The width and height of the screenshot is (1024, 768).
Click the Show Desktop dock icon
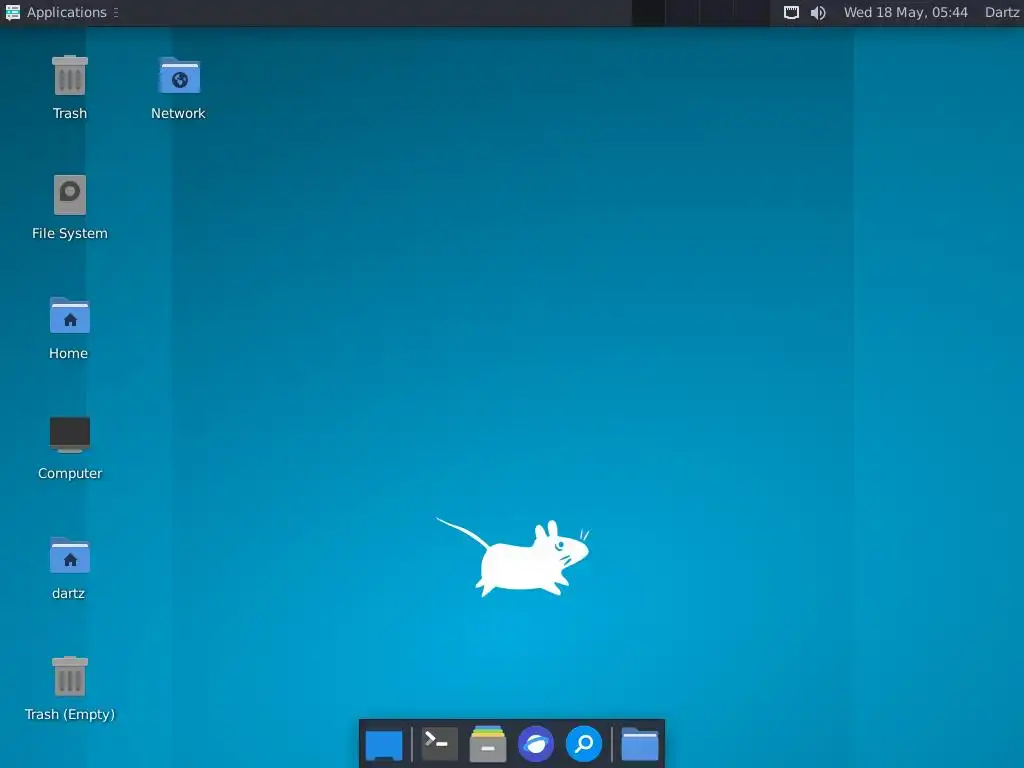[x=384, y=744]
